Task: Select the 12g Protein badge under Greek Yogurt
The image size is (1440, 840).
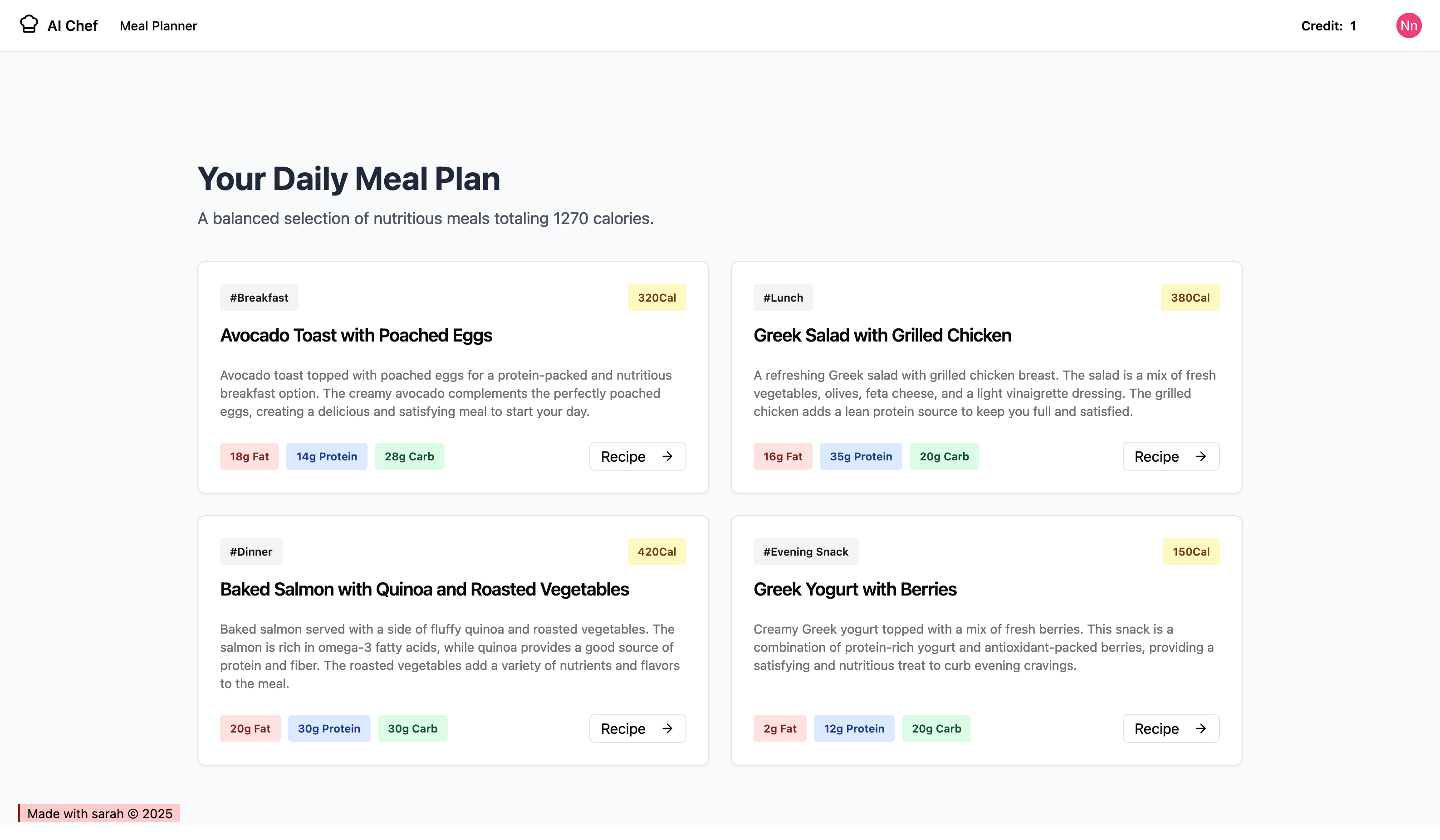Action: 854,728
